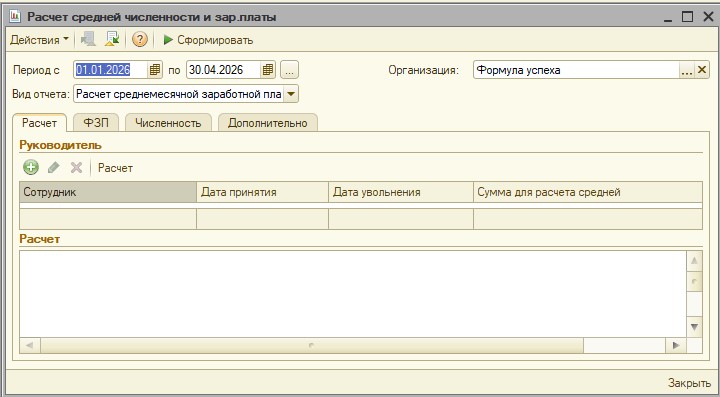The width and height of the screenshot is (720, 397).
Task: Open period selection dialog with ellipsis button
Action: click(x=289, y=70)
